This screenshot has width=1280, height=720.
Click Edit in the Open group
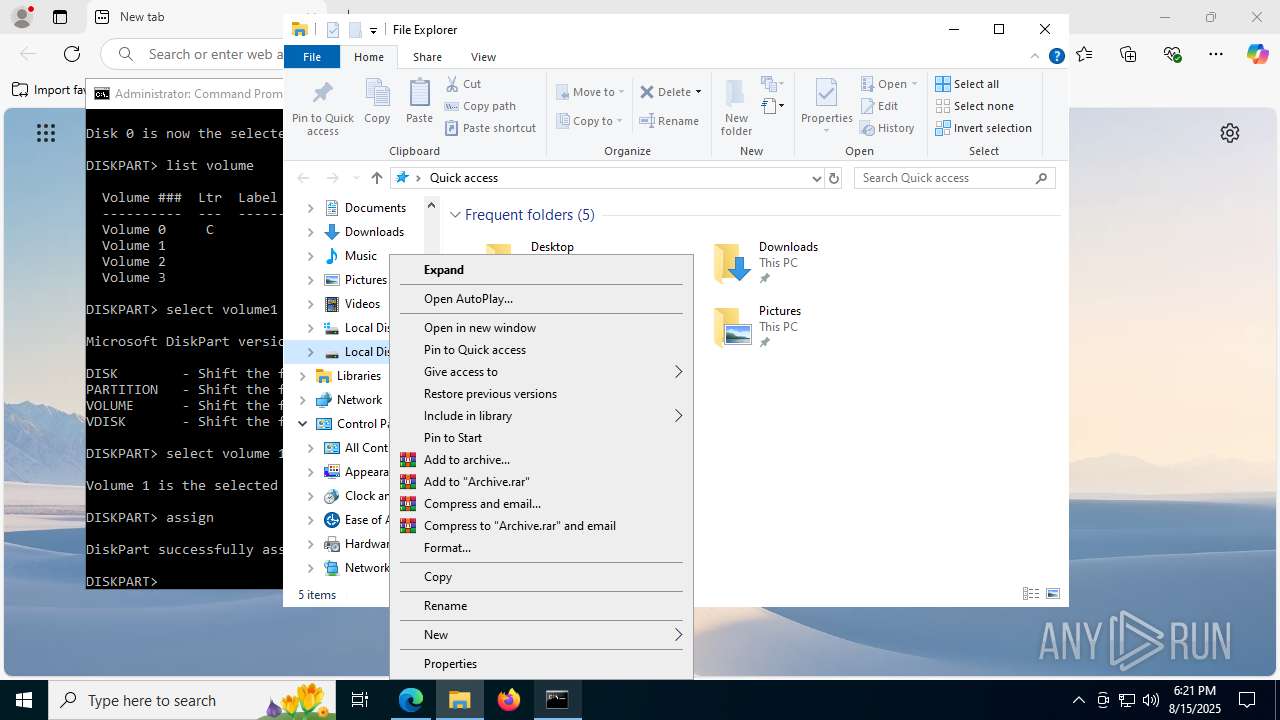879,106
